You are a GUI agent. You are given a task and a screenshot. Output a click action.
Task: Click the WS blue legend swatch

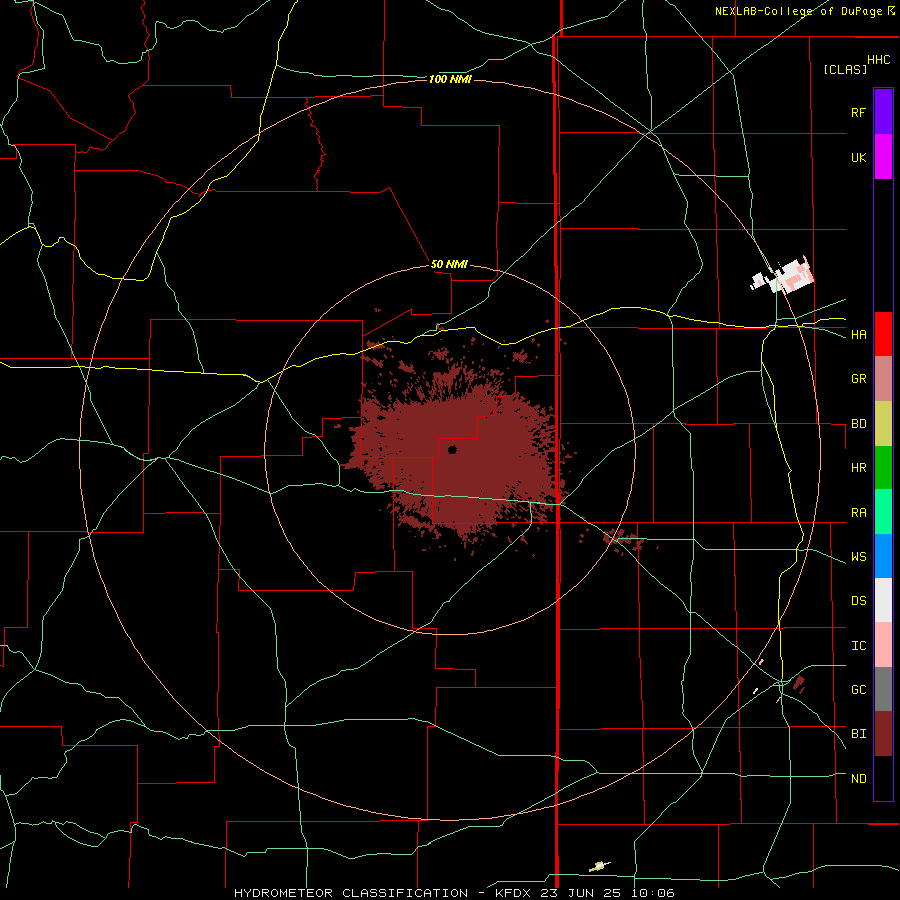coord(883,556)
